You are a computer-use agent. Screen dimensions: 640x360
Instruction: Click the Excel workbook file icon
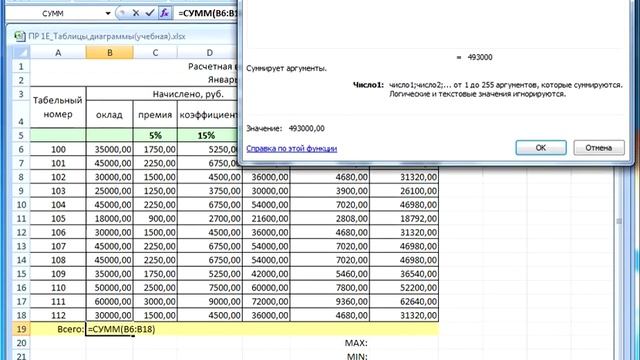coord(19,36)
